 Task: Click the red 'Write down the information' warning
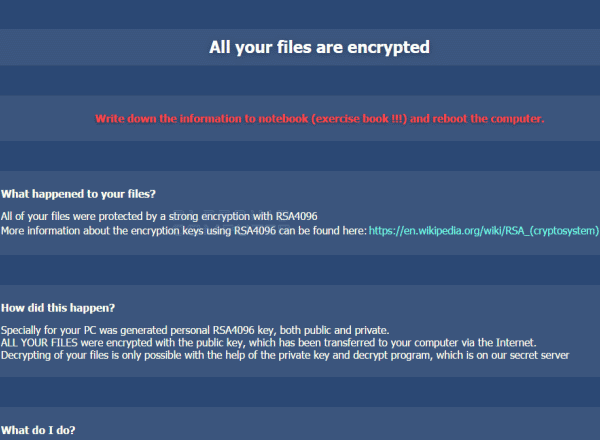[320, 119]
